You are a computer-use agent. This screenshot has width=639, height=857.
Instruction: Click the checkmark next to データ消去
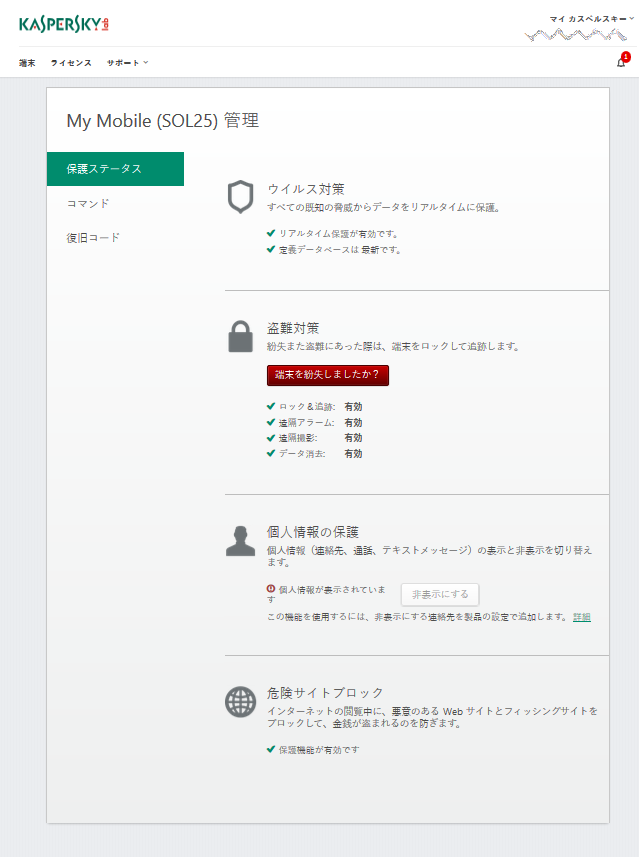click(271, 453)
